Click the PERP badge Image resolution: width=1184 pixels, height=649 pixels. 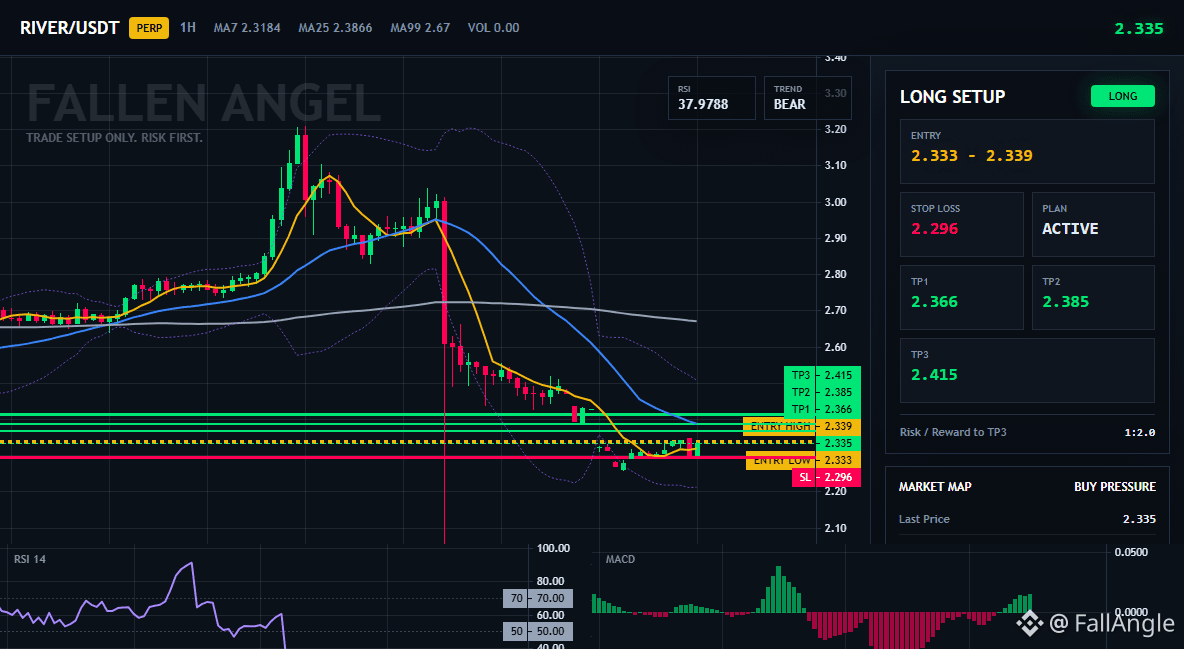tap(149, 28)
